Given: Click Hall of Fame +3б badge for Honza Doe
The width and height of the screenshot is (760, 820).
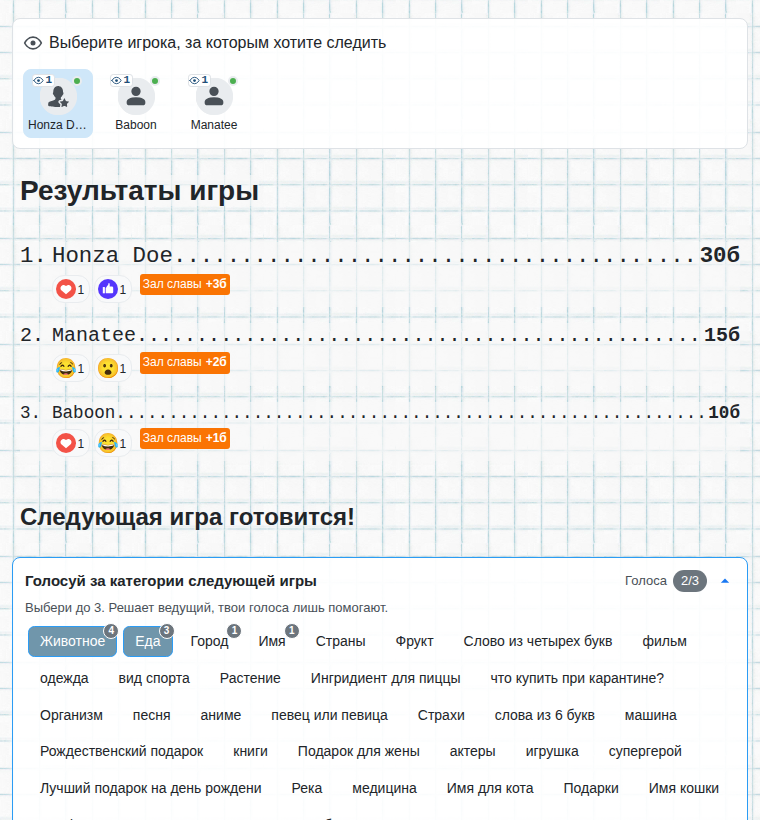Looking at the screenshot, I should tap(185, 284).
